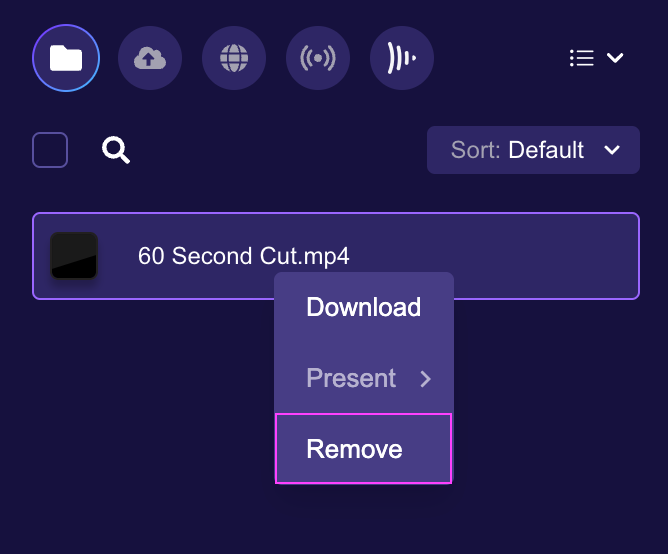
Task: Select the web globe source icon
Action: tap(234, 58)
